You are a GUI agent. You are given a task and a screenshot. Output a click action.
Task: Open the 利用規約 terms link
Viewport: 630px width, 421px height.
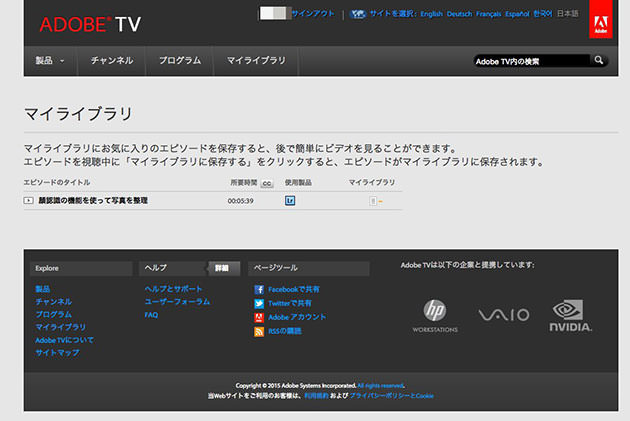click(316, 396)
